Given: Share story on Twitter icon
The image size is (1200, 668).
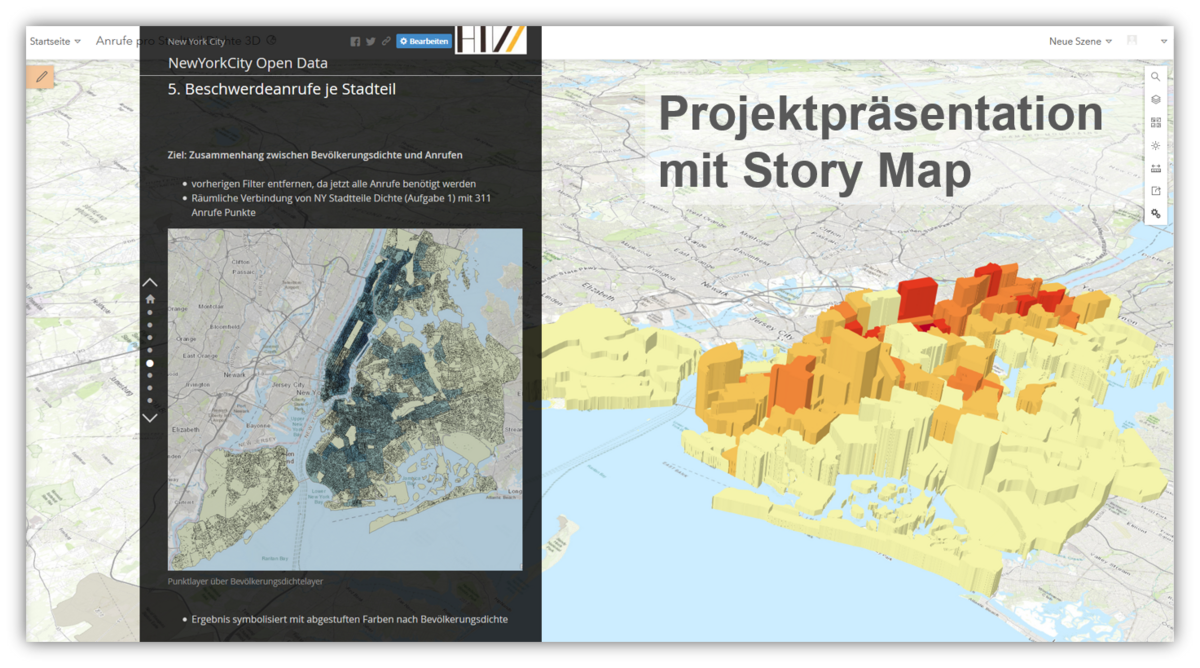Looking at the screenshot, I should click(x=371, y=42).
